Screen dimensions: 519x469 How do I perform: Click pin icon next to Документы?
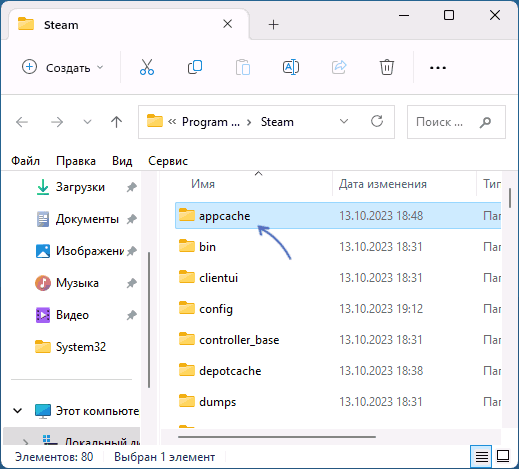[132, 219]
